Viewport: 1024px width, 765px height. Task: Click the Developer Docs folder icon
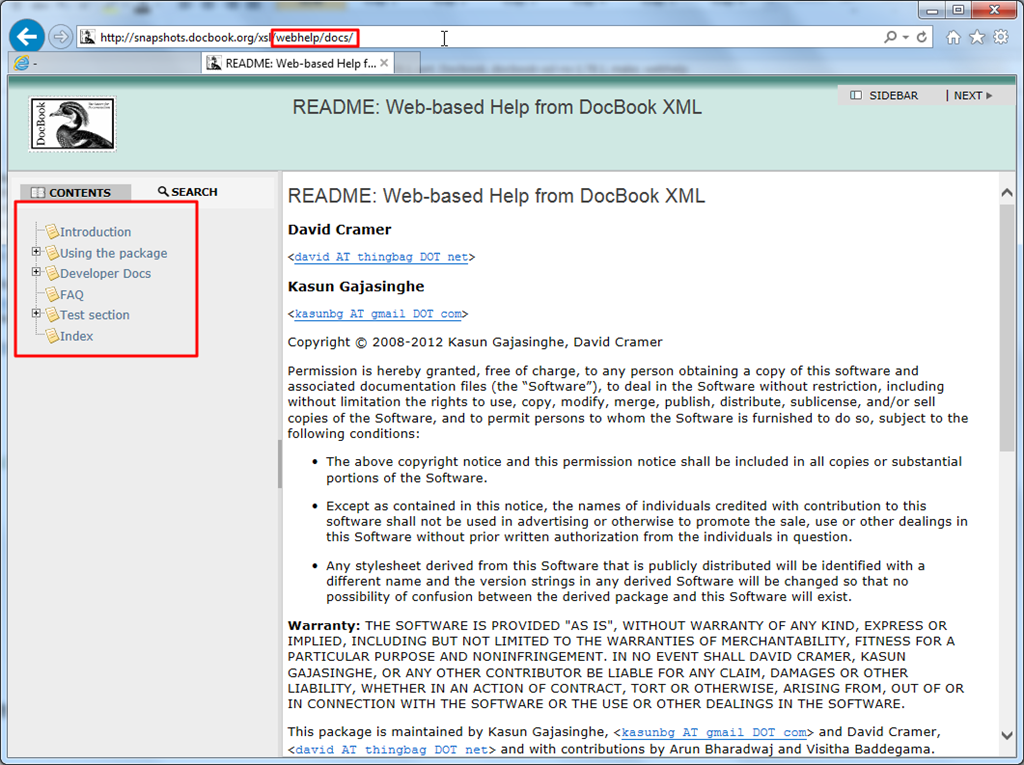click(x=52, y=273)
